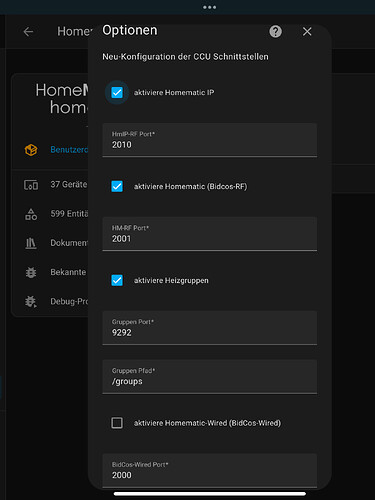This screenshot has height=500, width=375.
Task: Open the Debug-Protokoll entry
Action: click(69, 301)
